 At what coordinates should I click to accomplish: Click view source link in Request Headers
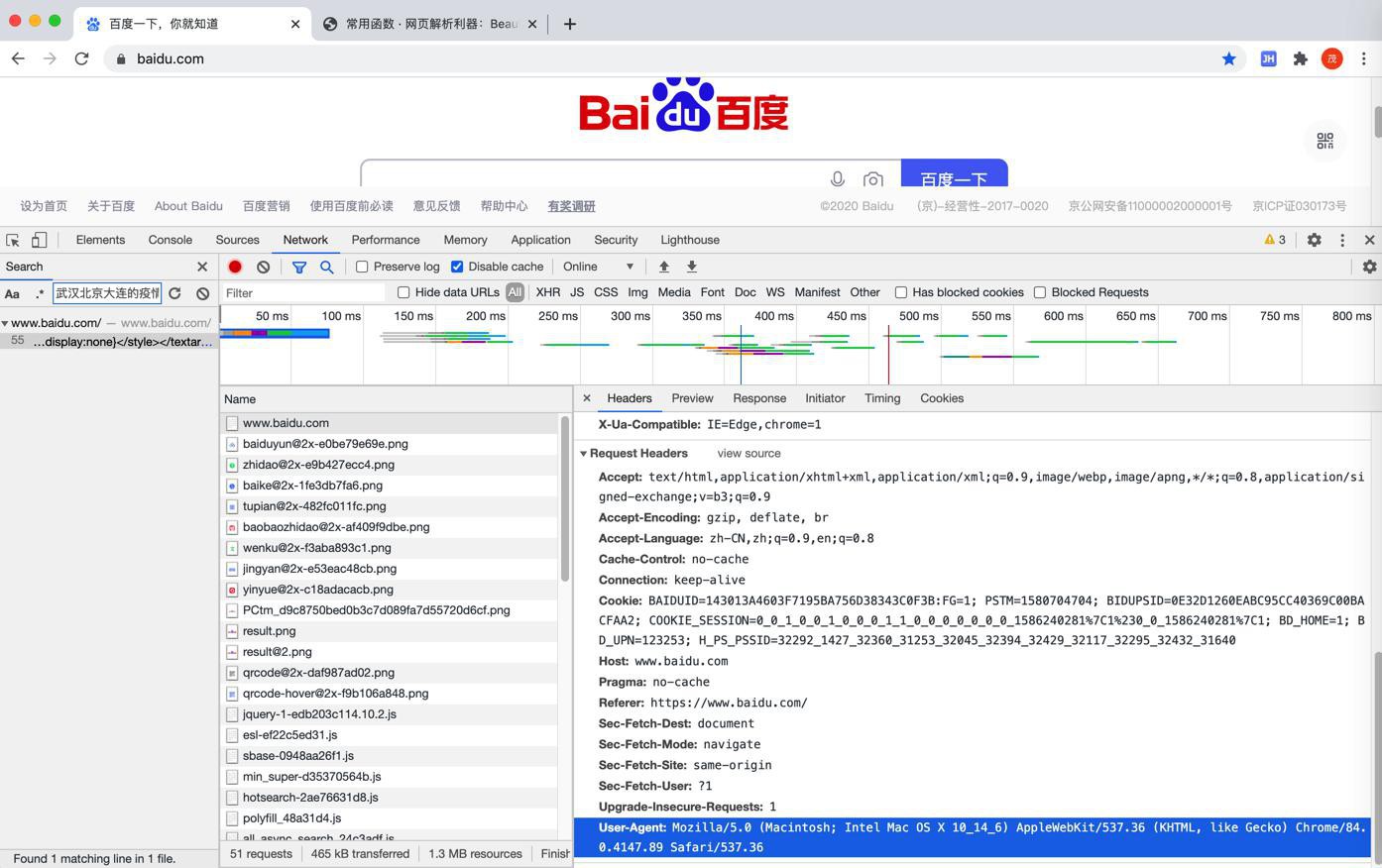point(749,453)
